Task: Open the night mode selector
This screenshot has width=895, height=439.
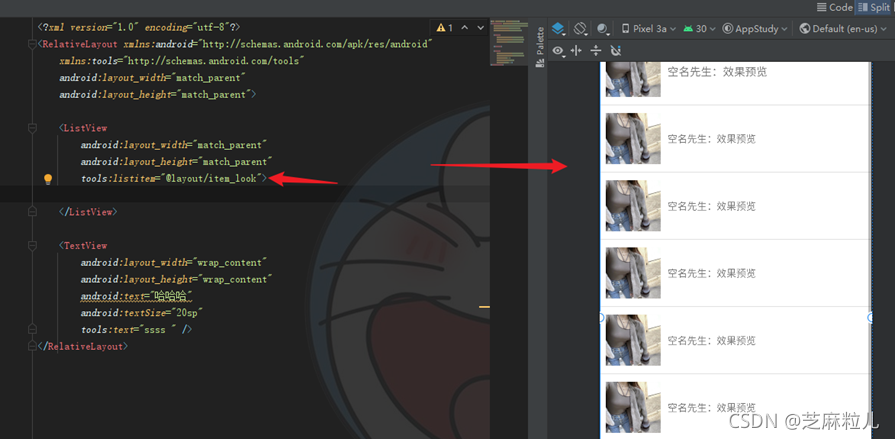Action: pyautogui.click(x=603, y=29)
